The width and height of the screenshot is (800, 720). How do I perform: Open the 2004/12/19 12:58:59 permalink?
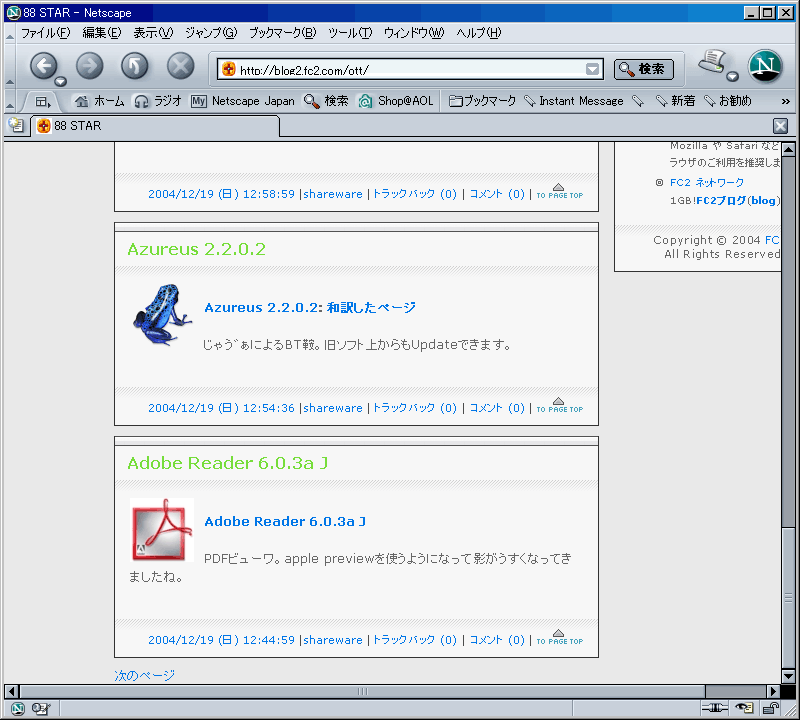tap(221, 194)
